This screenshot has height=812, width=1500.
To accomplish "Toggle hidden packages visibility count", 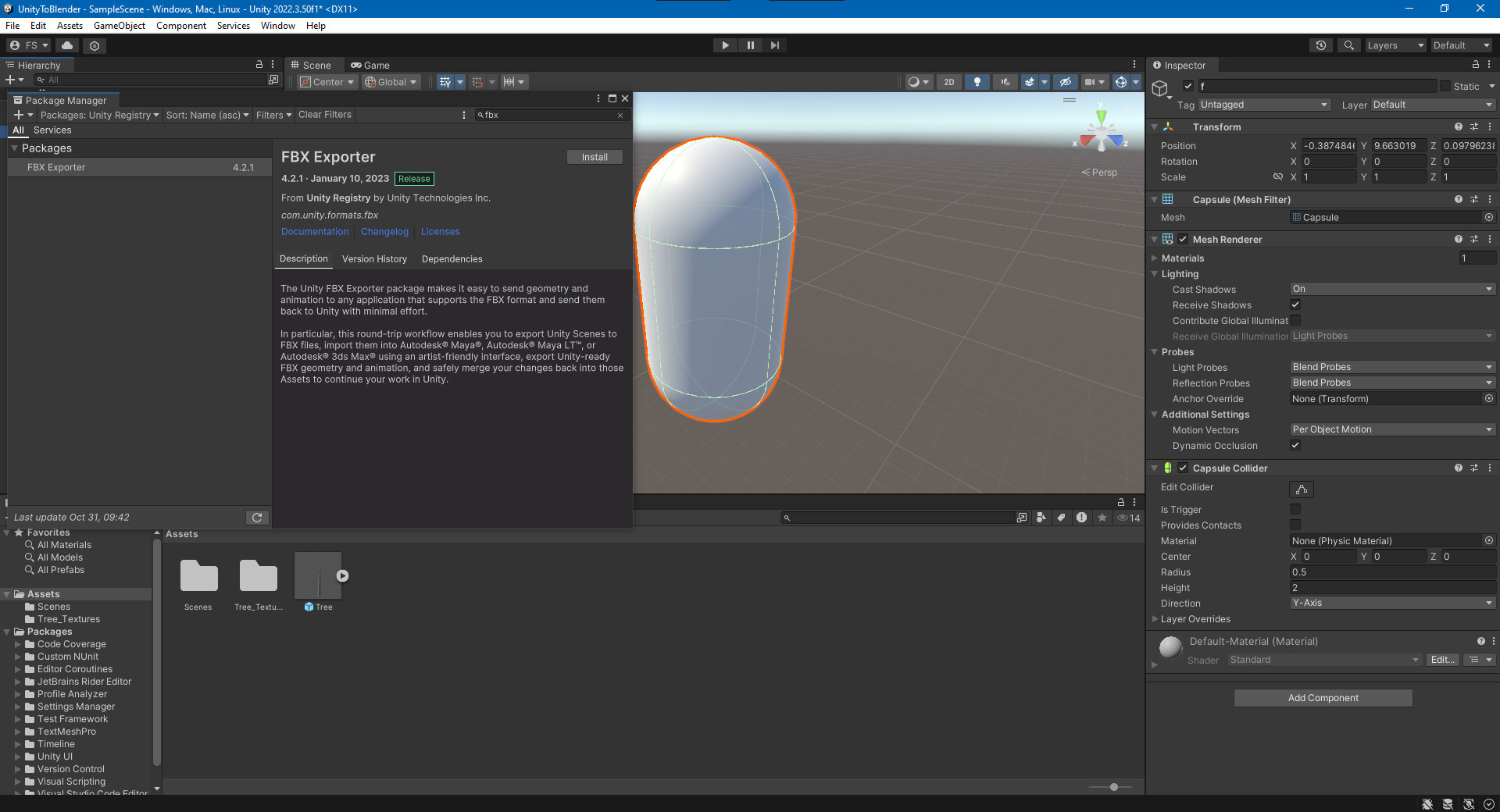I will (1129, 518).
